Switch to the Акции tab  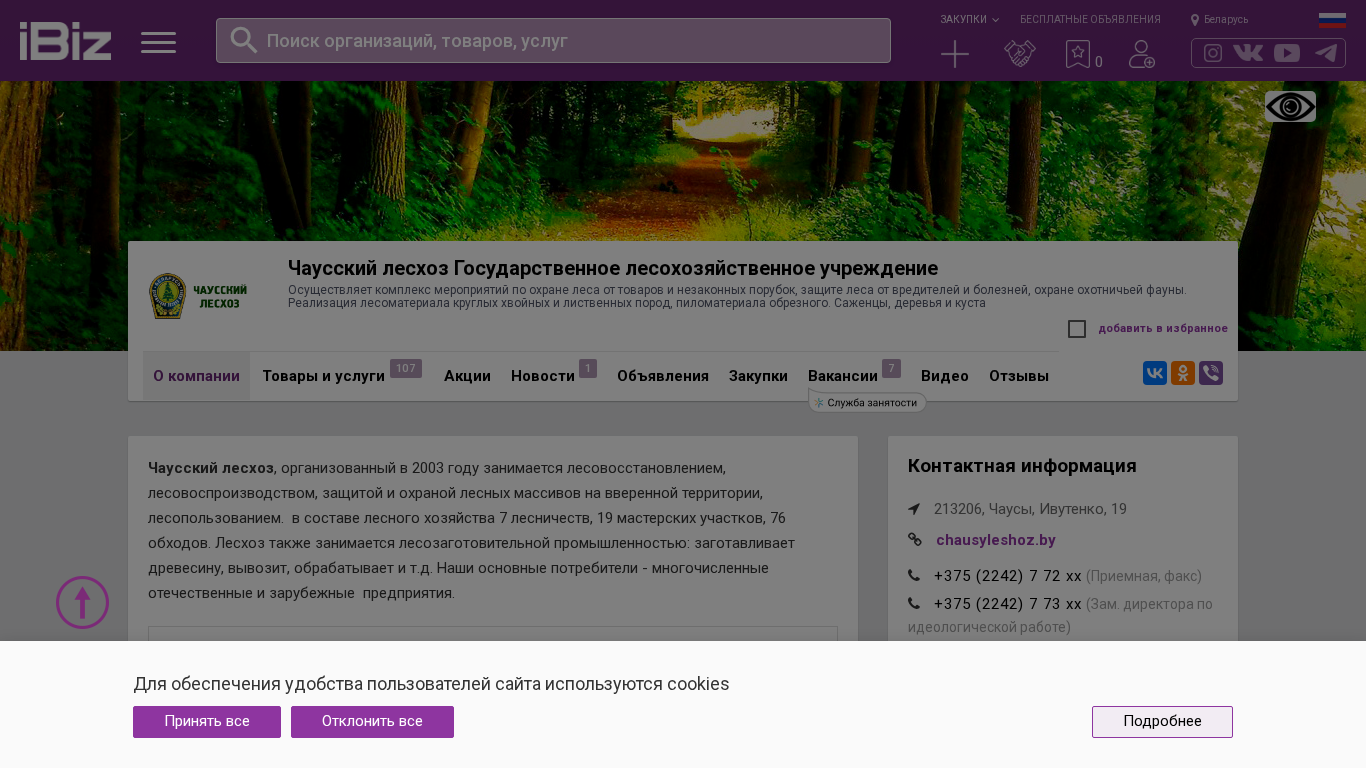click(467, 376)
